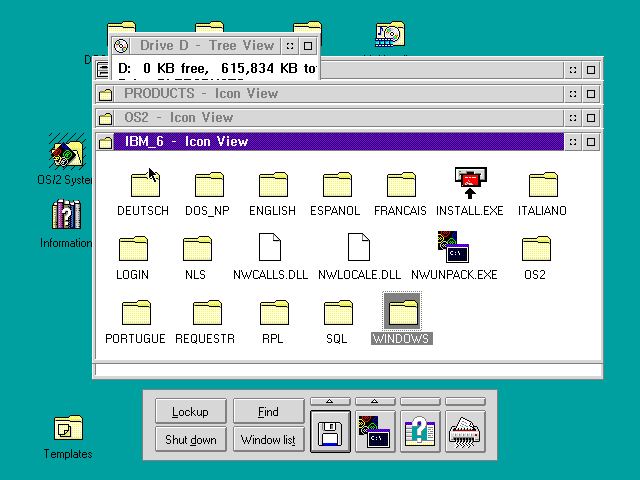The width and height of the screenshot is (640, 480).
Task: Click the Find button
Action: coord(269,411)
